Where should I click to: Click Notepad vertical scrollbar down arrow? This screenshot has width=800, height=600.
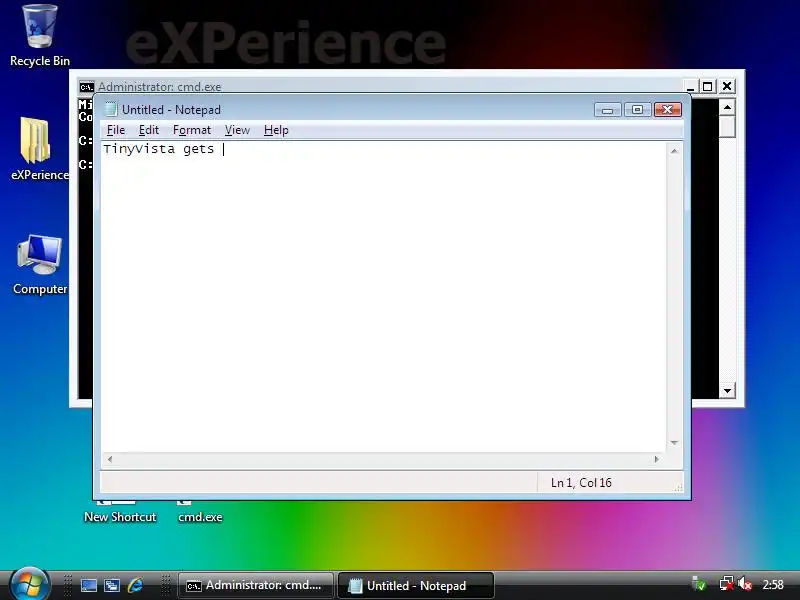[674, 443]
